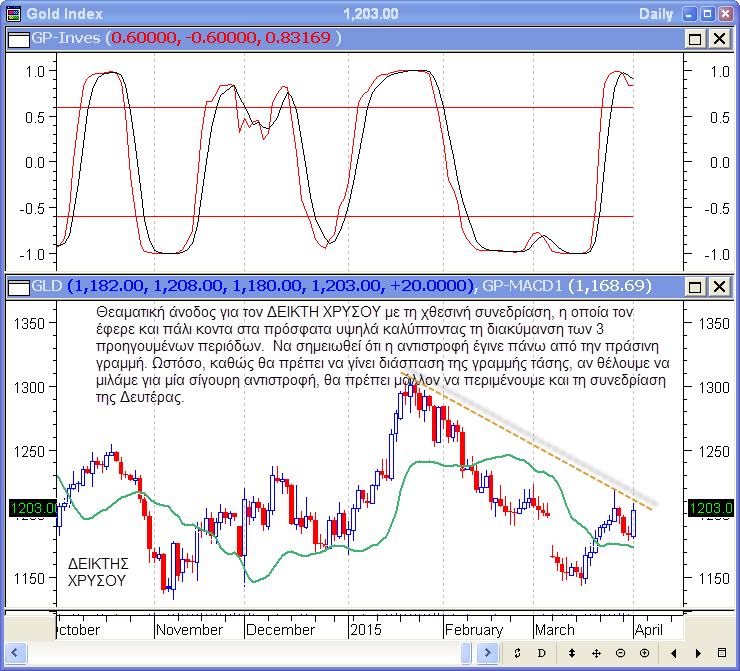Maximize the GLD price pane

coord(695,286)
